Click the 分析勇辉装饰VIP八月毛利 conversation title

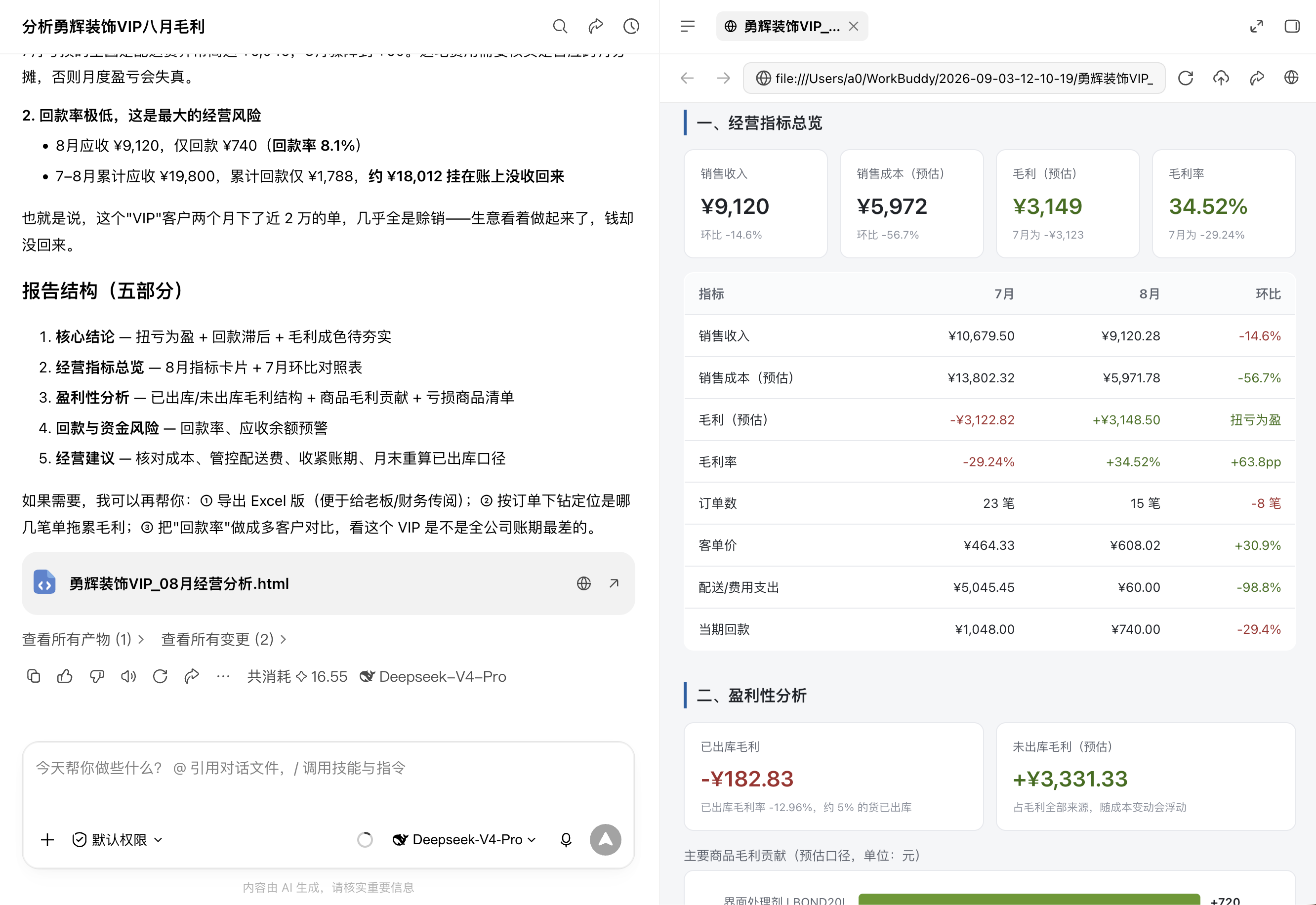point(114,27)
